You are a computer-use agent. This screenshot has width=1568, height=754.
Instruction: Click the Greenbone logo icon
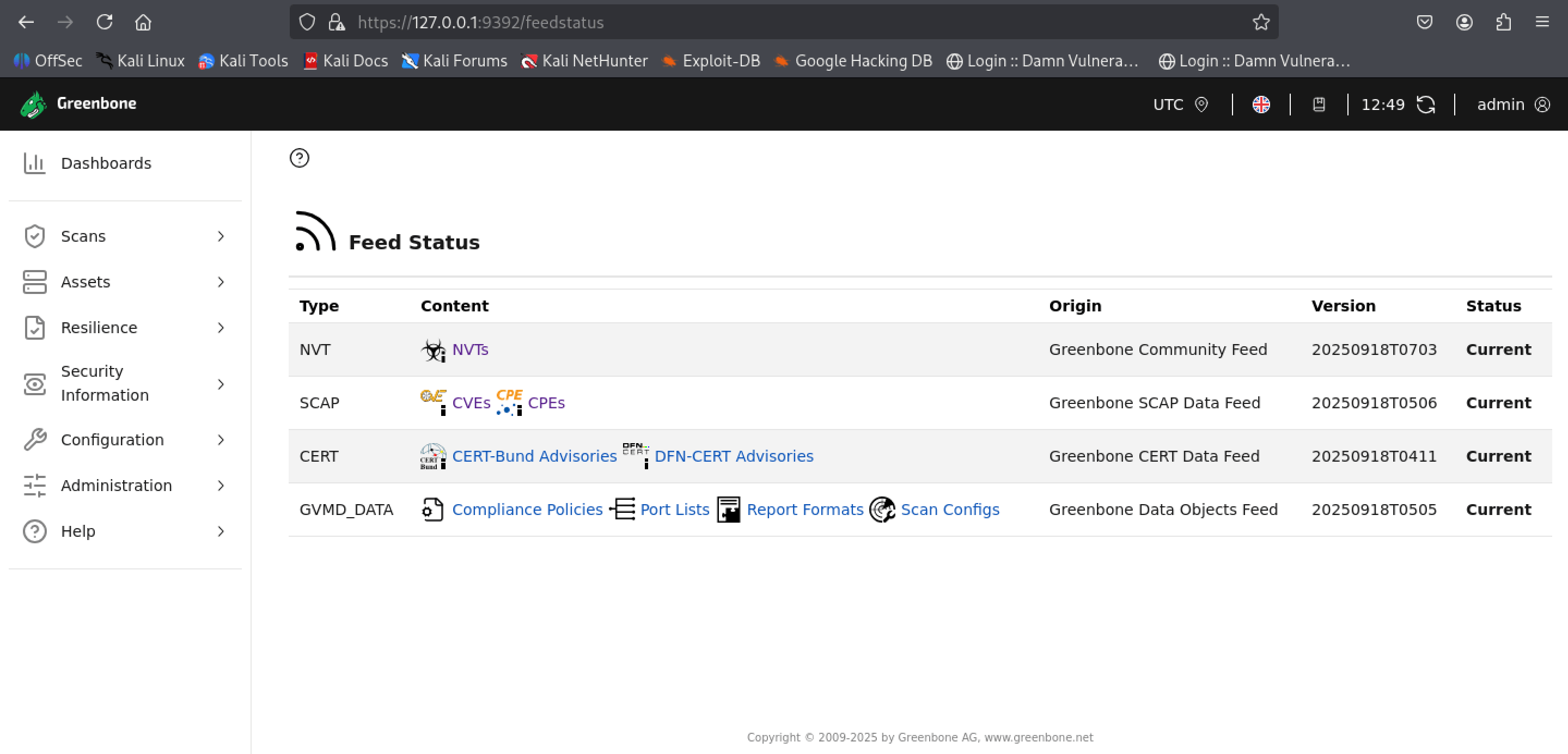pyautogui.click(x=33, y=104)
